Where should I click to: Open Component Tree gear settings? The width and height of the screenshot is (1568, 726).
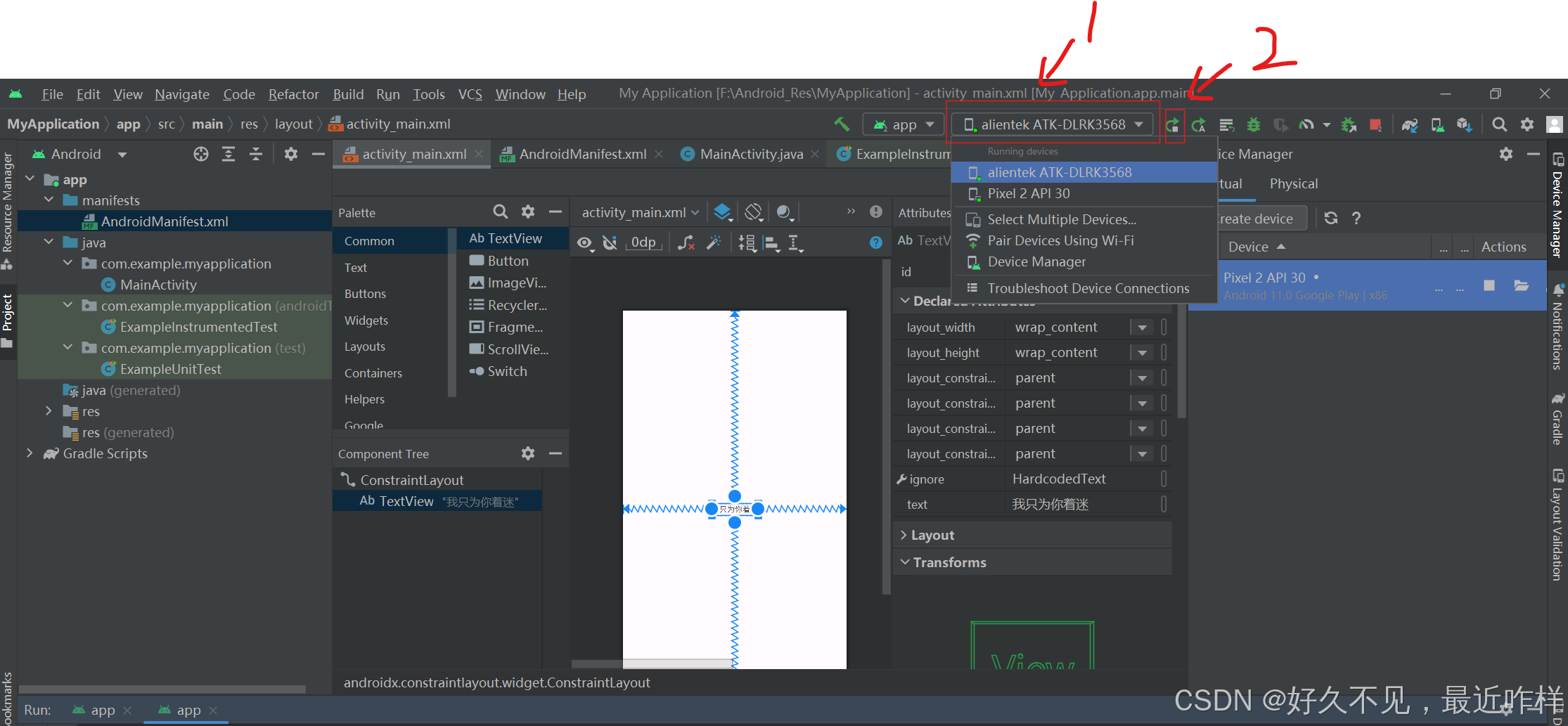[528, 453]
